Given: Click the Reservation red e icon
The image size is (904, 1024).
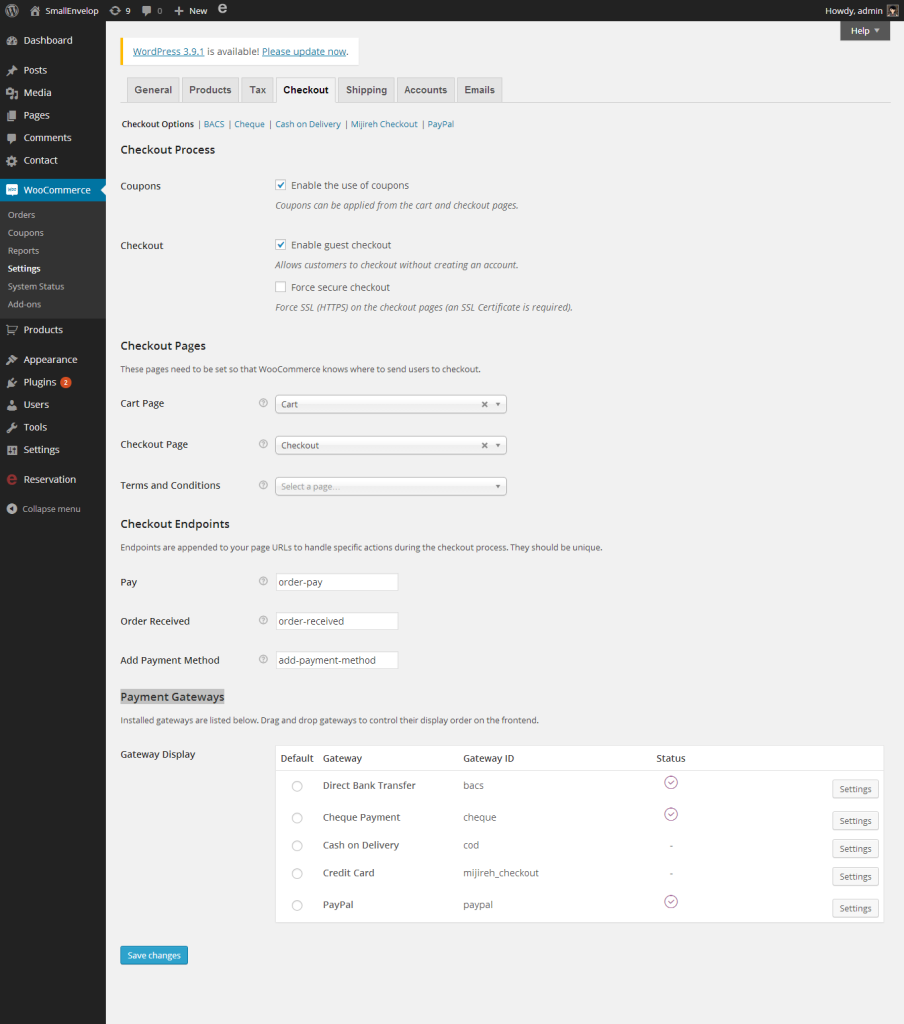Looking at the screenshot, I should tap(12, 479).
